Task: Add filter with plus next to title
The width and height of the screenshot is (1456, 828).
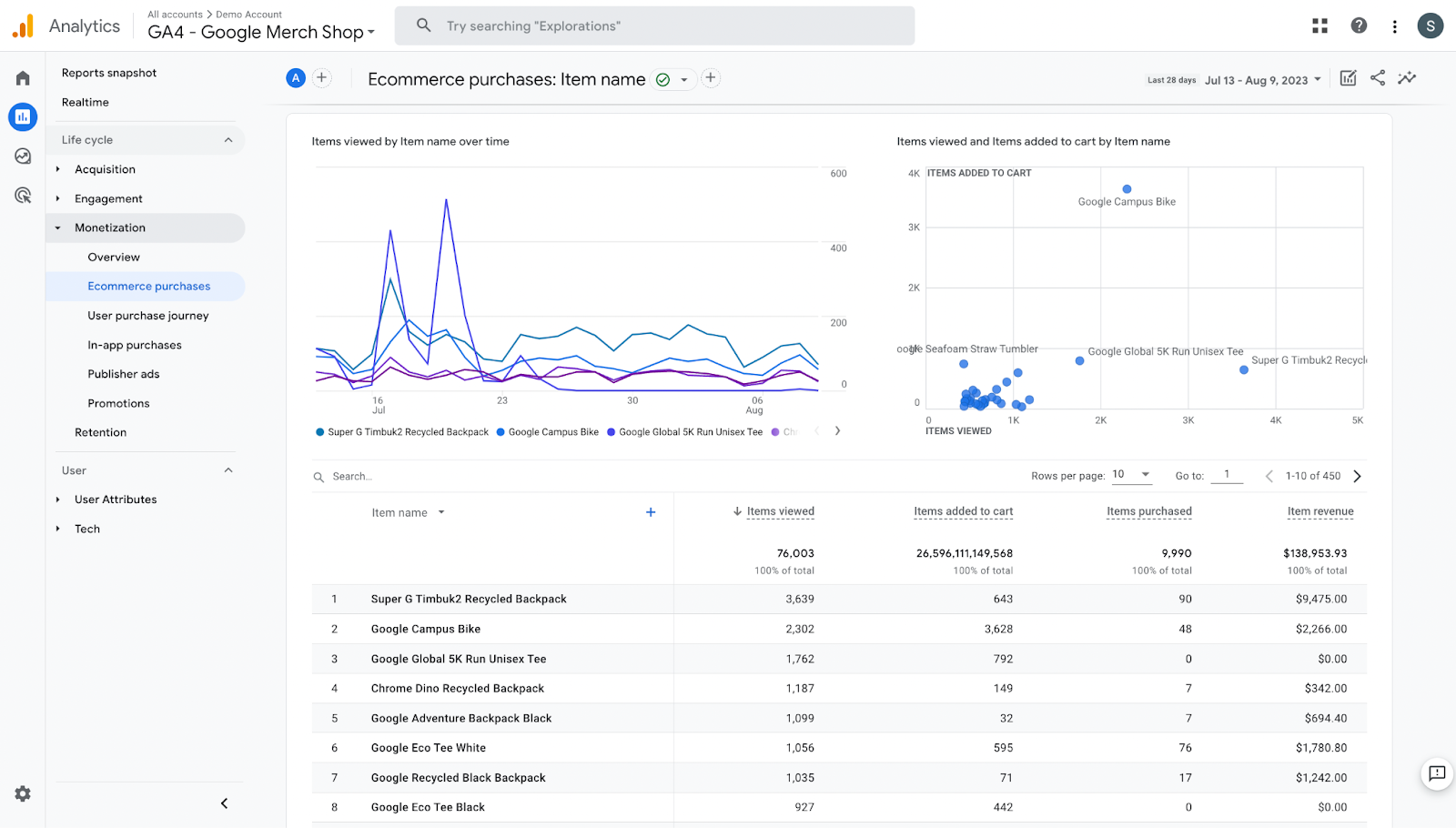Action: tap(711, 78)
